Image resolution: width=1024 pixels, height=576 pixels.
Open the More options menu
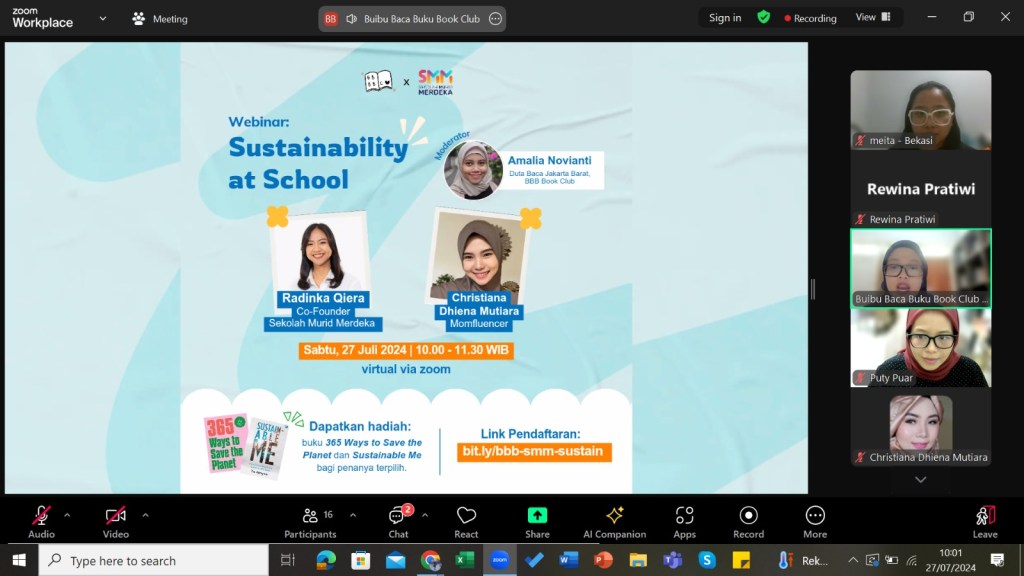[815, 521]
